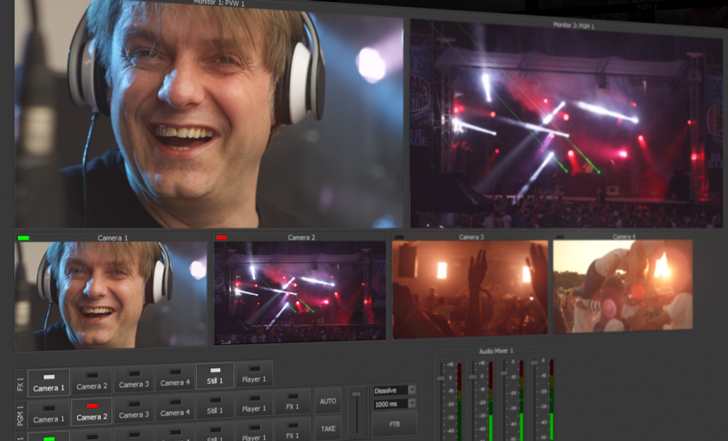This screenshot has height=441, width=728.
Task: Select Player 1 in the FX 1 row
Action: (x=254, y=374)
